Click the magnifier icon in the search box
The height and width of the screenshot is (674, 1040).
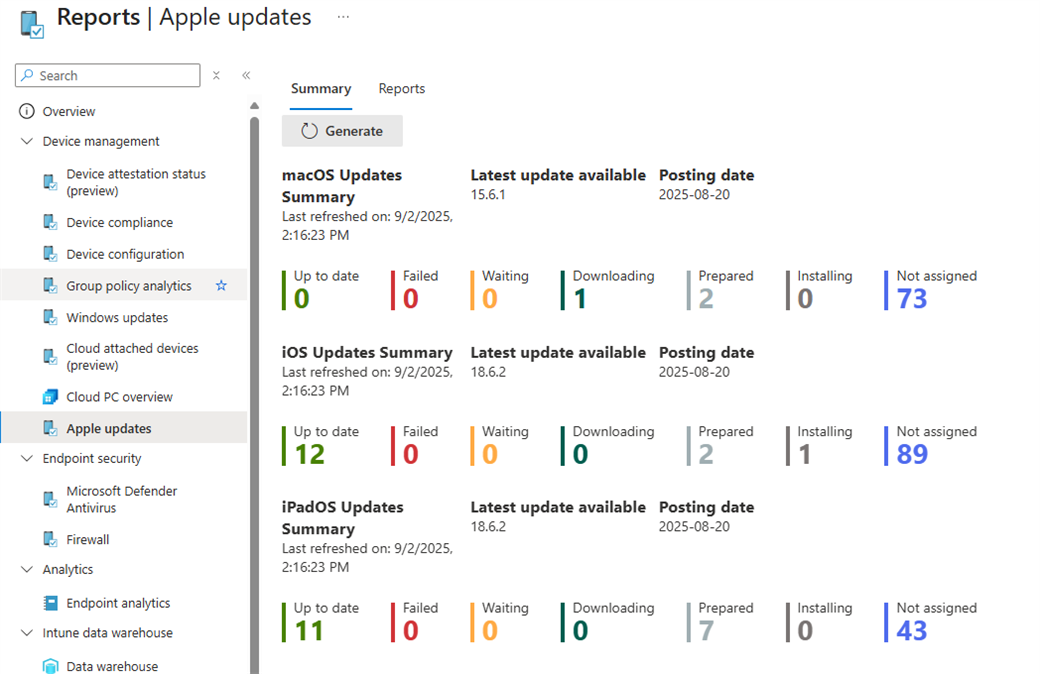pos(27,76)
